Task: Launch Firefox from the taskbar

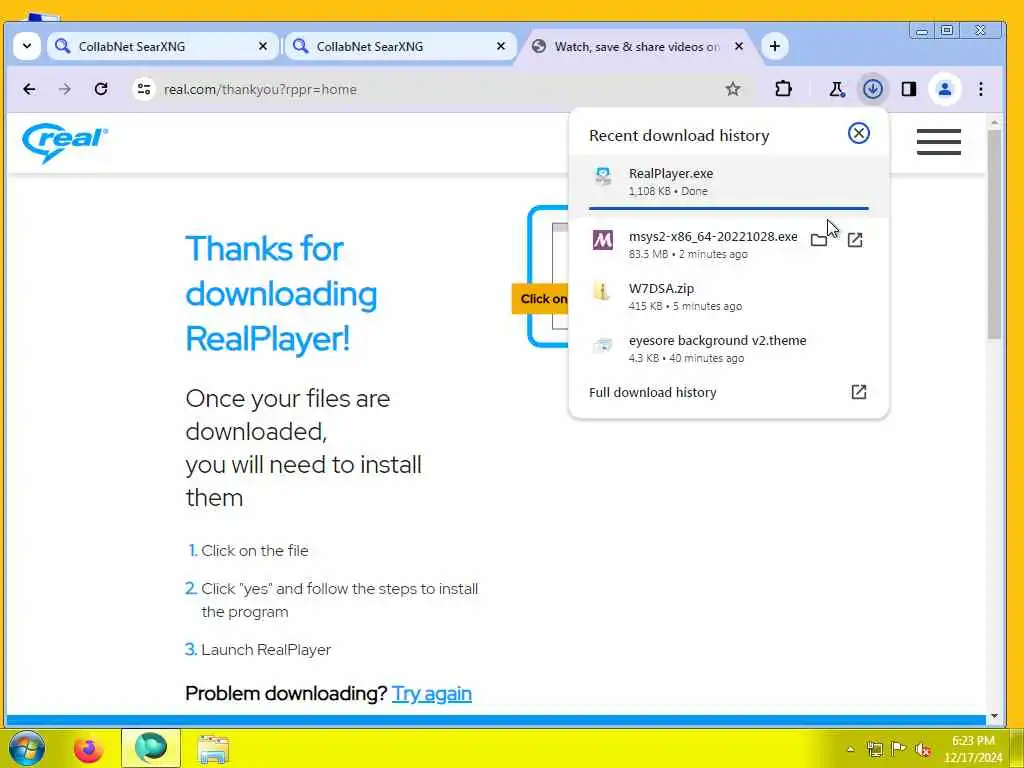Action: point(88,749)
